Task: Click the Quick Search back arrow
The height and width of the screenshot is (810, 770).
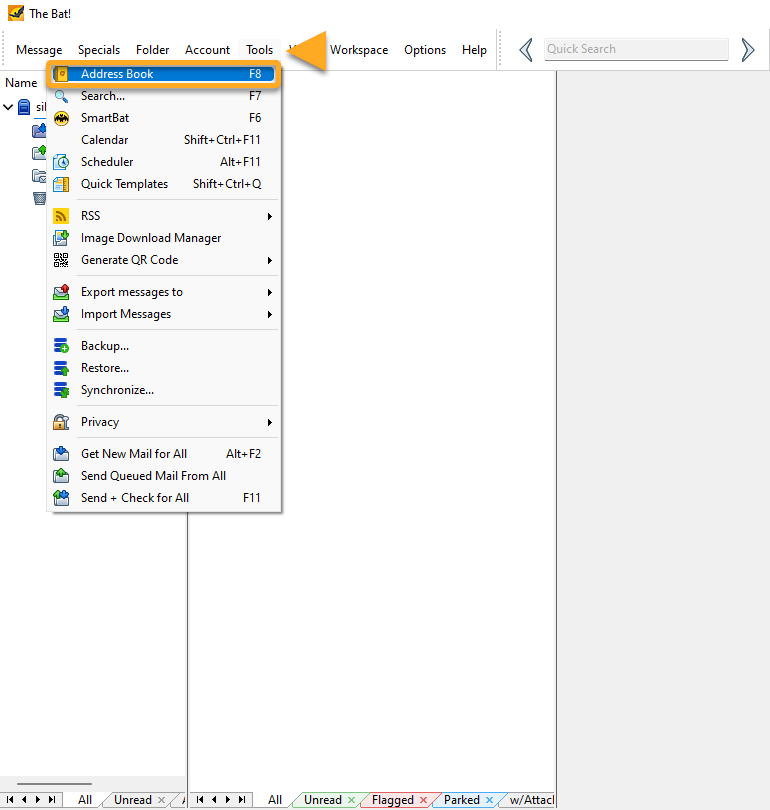Action: (x=525, y=50)
